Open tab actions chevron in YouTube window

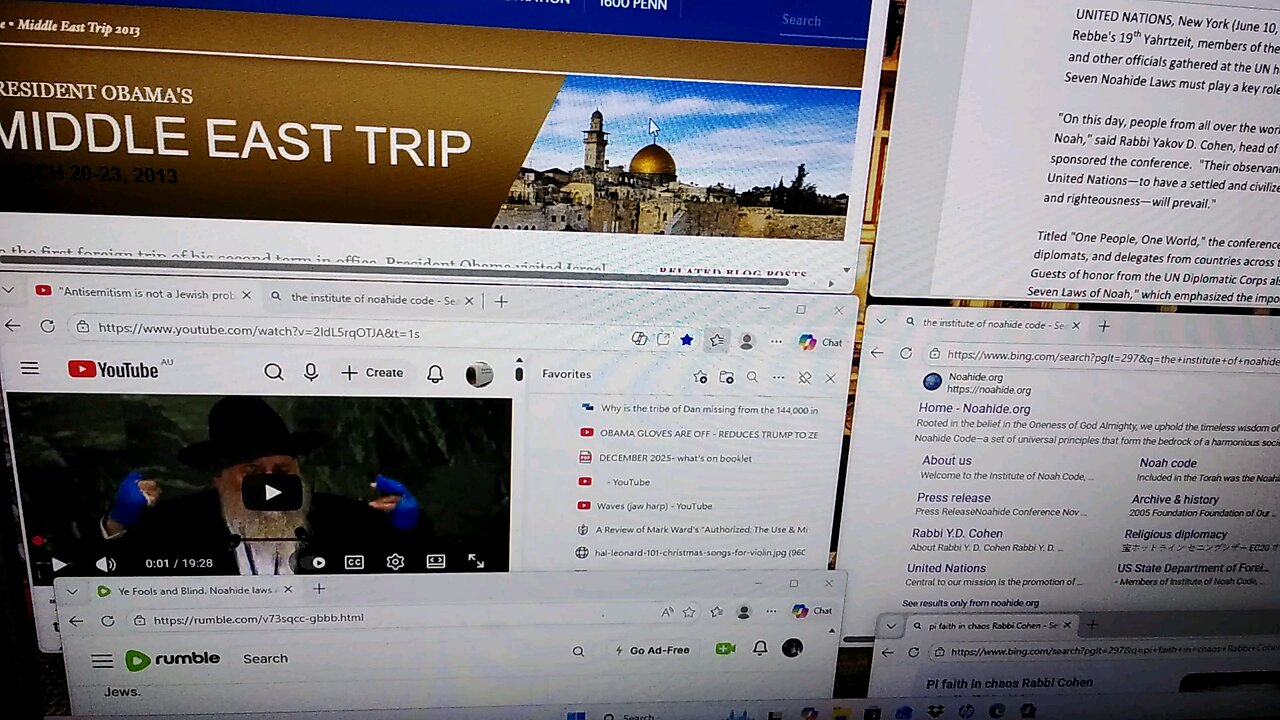[x=9, y=291]
